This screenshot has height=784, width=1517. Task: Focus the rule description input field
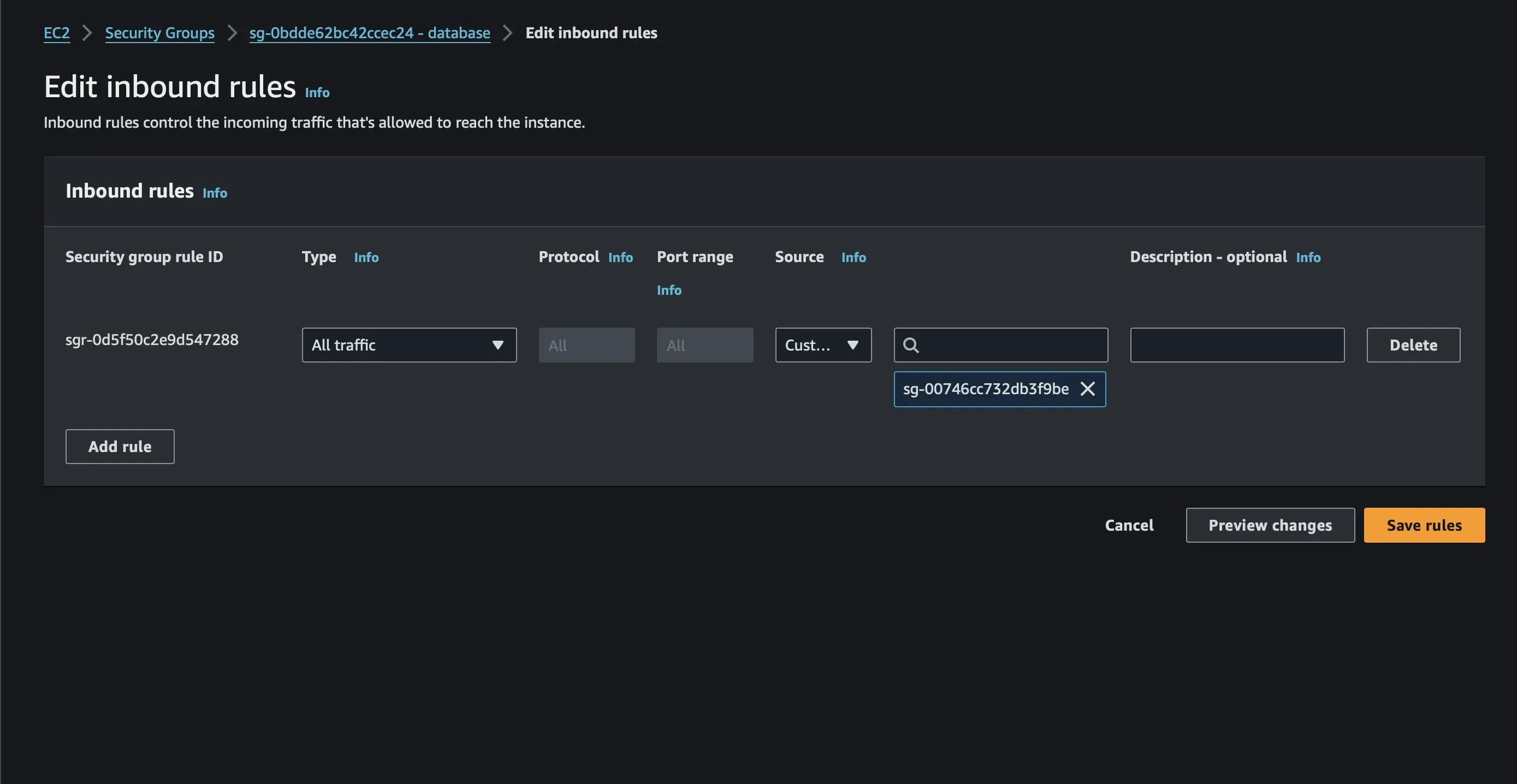(1237, 346)
